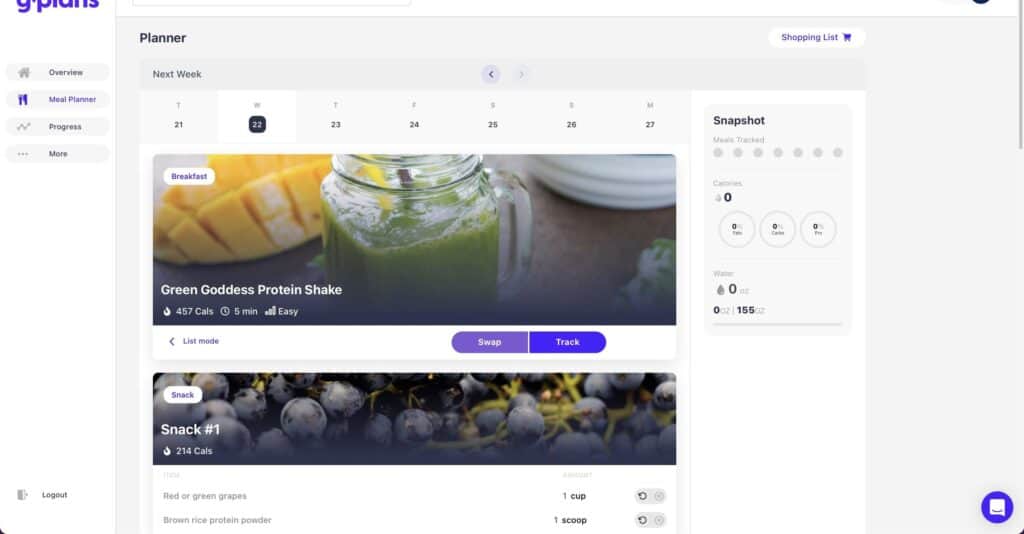
Task: Open the Progress chart icon
Action: (x=24, y=127)
